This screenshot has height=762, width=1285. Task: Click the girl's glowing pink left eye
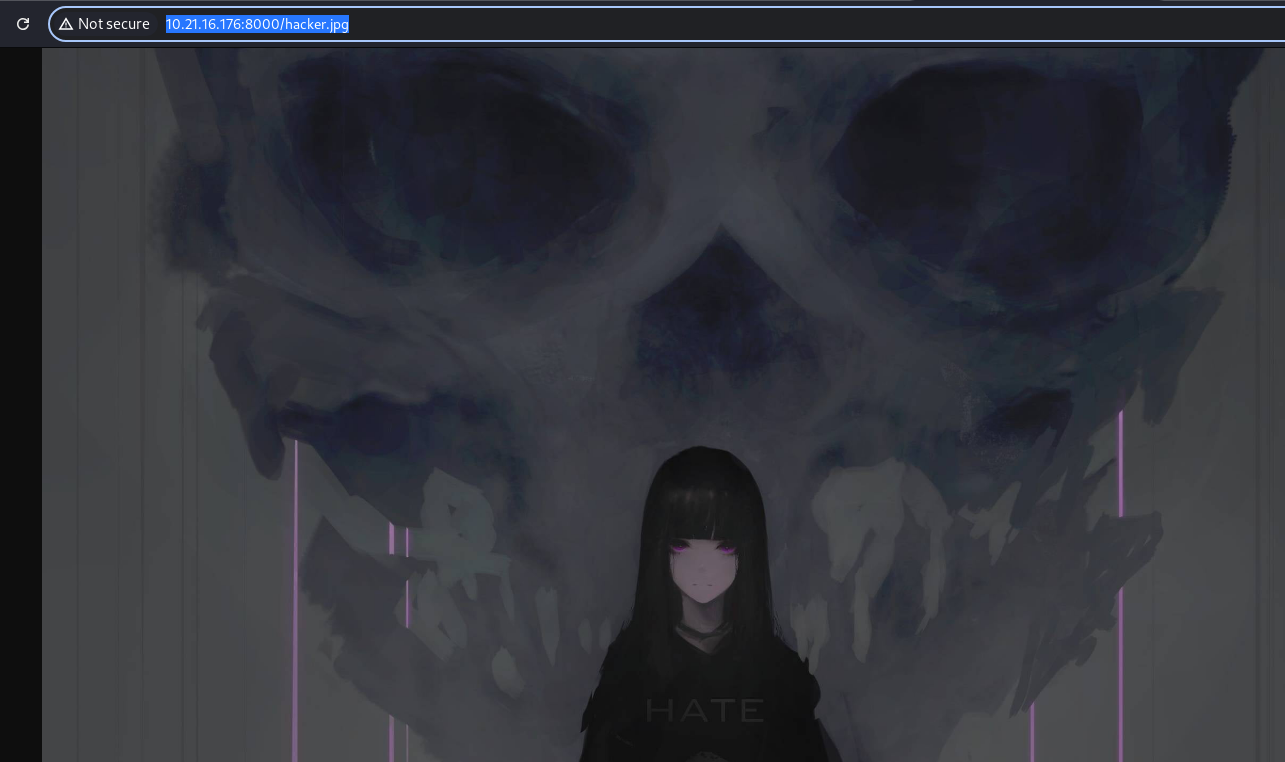pos(681,548)
